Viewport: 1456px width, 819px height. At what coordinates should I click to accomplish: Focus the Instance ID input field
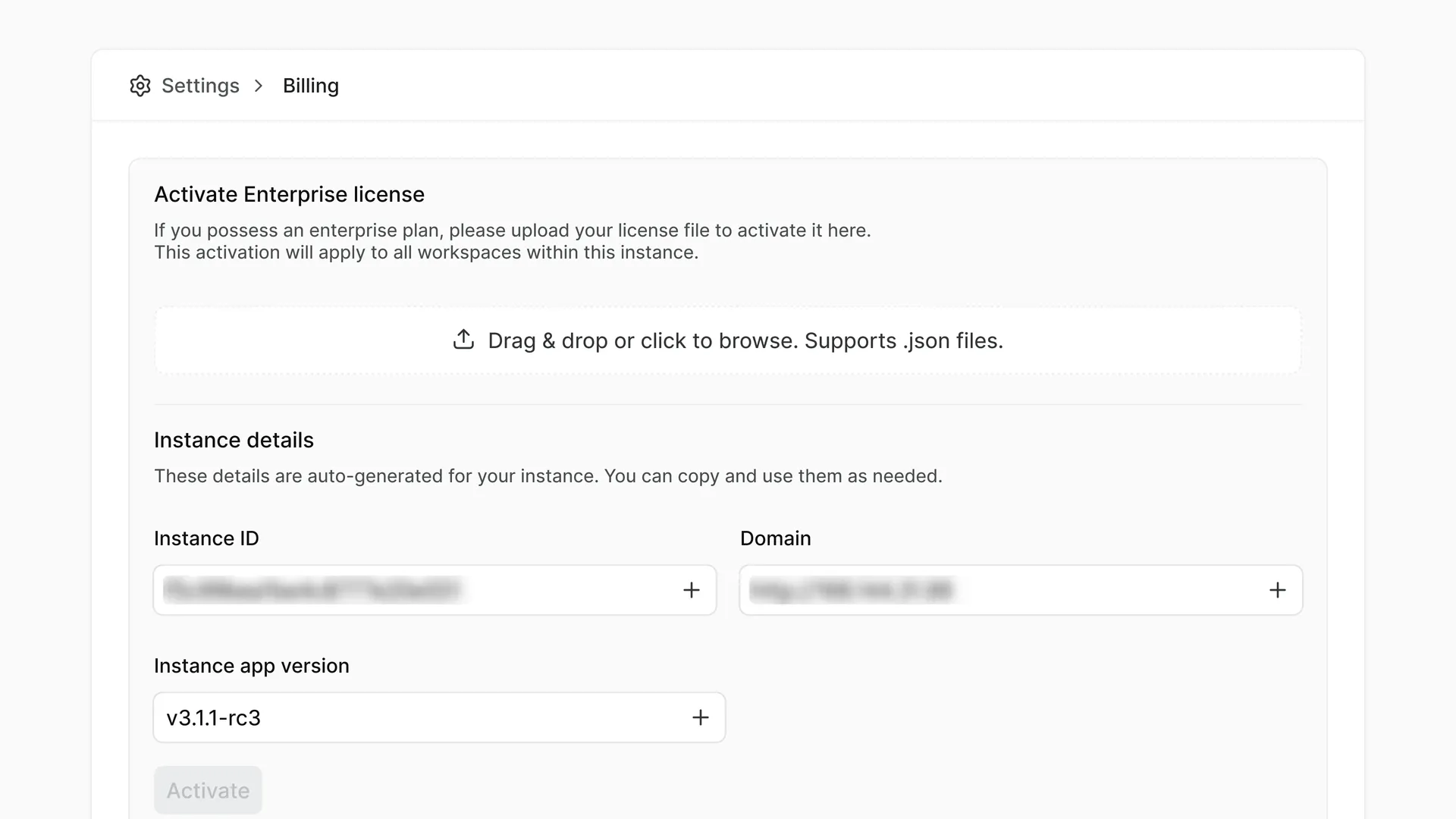[435, 590]
